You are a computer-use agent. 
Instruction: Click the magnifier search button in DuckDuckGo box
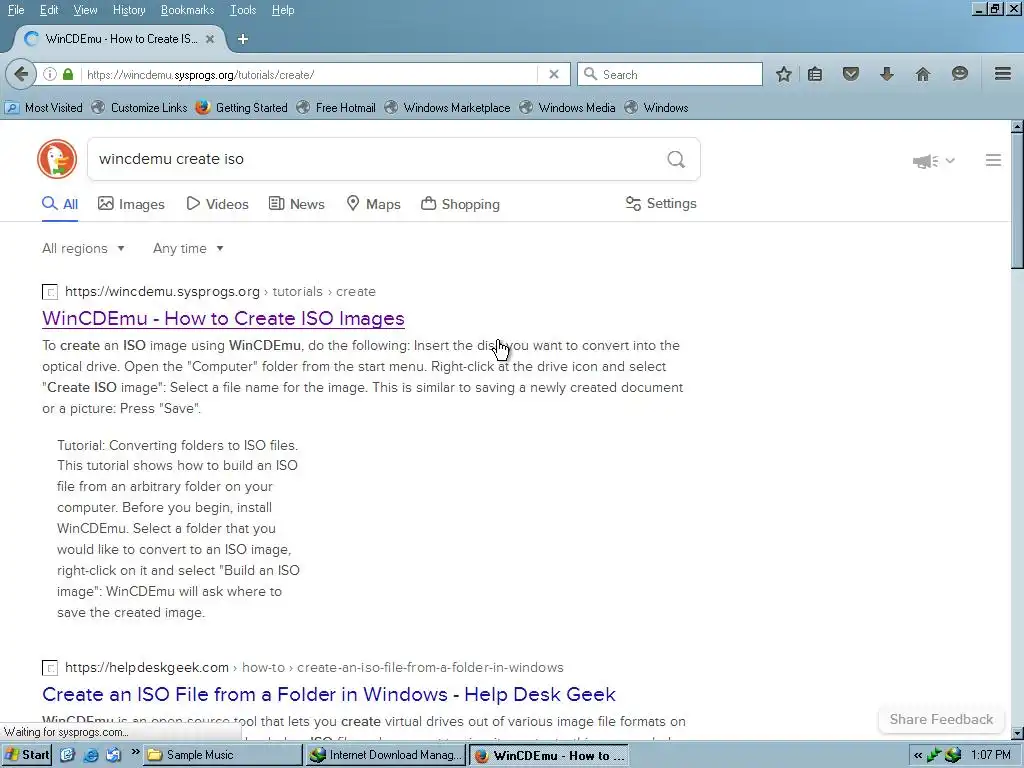pyautogui.click(x=676, y=159)
